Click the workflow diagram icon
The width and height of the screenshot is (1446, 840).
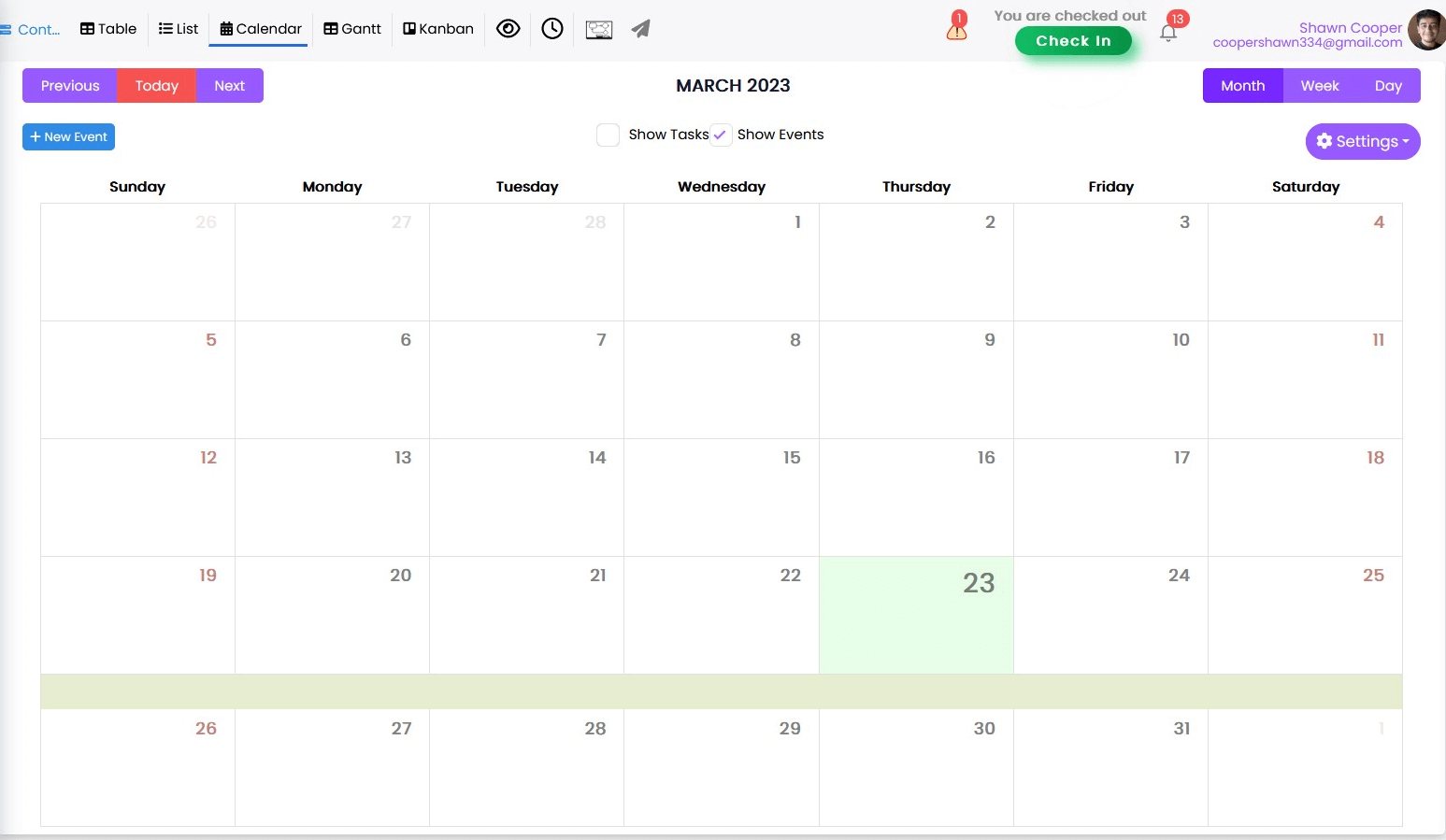[x=598, y=30]
